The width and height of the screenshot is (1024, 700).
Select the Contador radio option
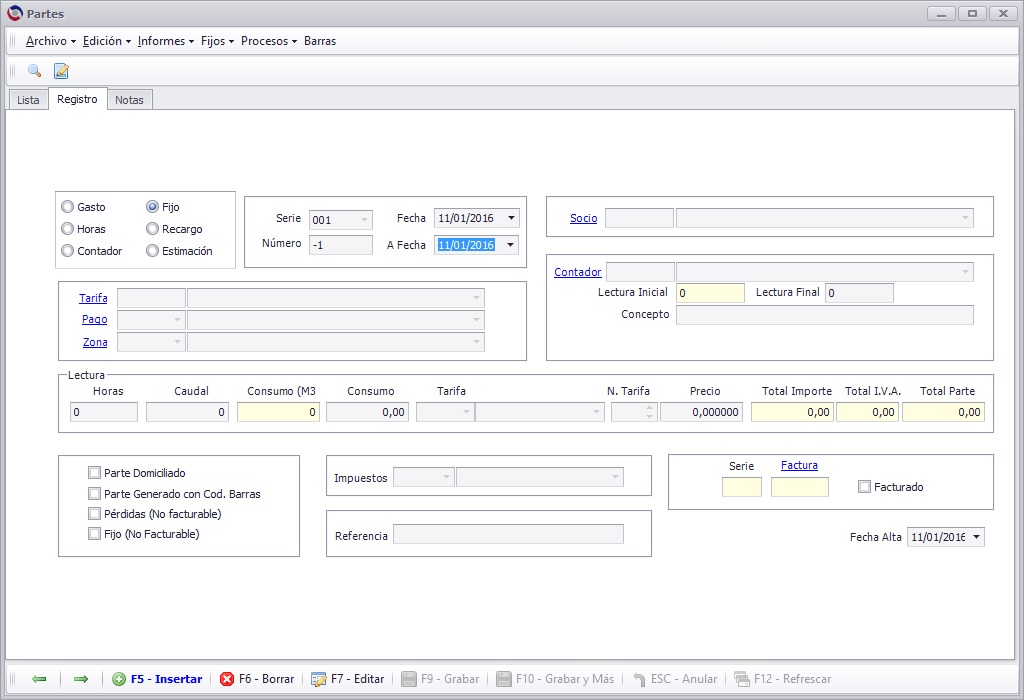[67, 251]
